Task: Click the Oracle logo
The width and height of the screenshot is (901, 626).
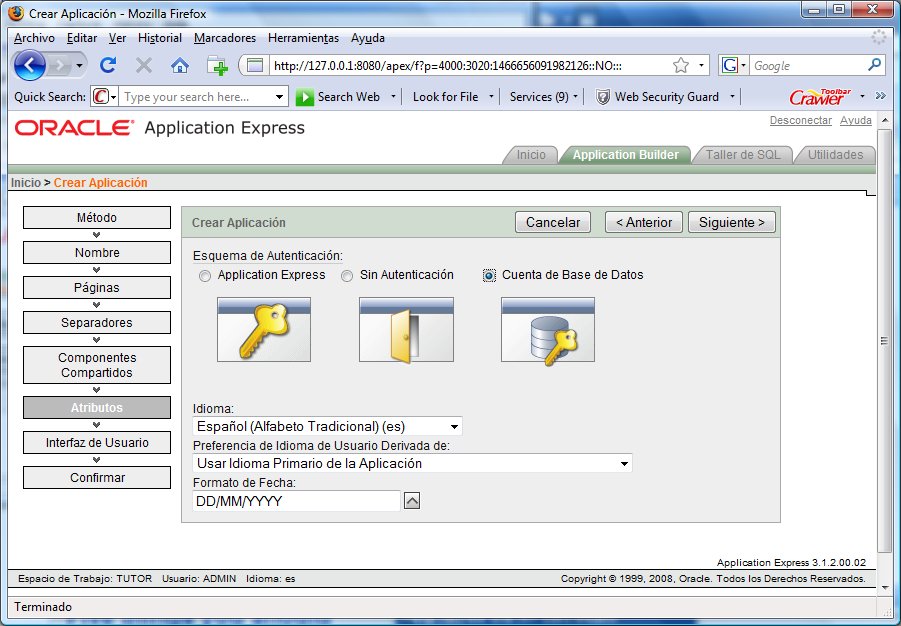Action: (x=74, y=128)
